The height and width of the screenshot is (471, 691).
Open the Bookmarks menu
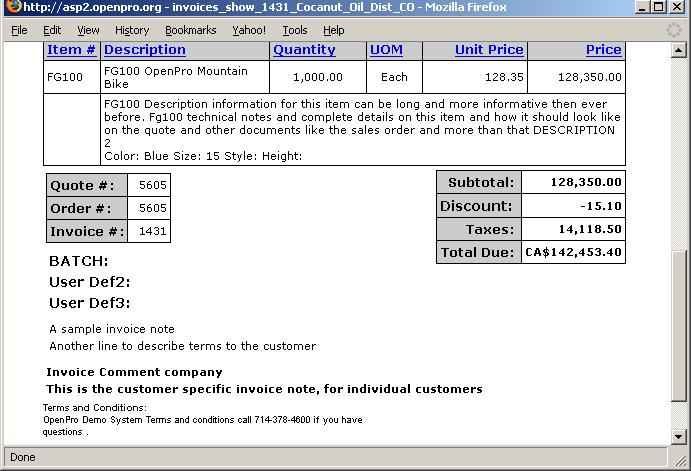point(190,30)
